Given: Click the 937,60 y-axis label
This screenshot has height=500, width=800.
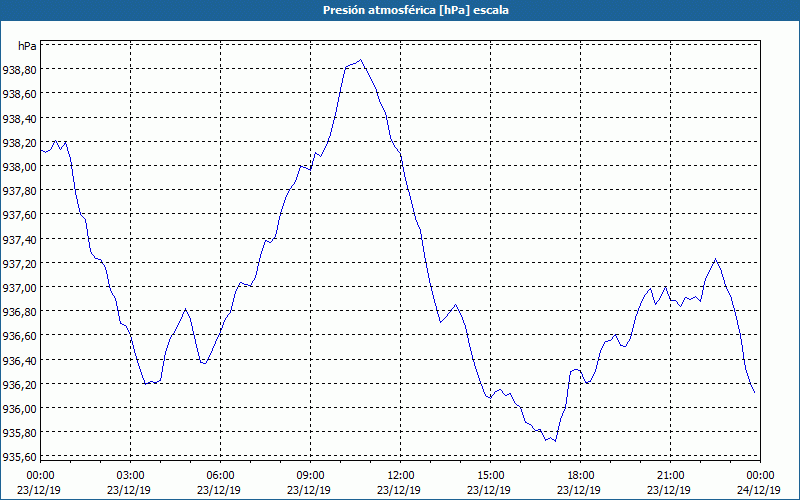Looking at the screenshot, I should point(19,216).
